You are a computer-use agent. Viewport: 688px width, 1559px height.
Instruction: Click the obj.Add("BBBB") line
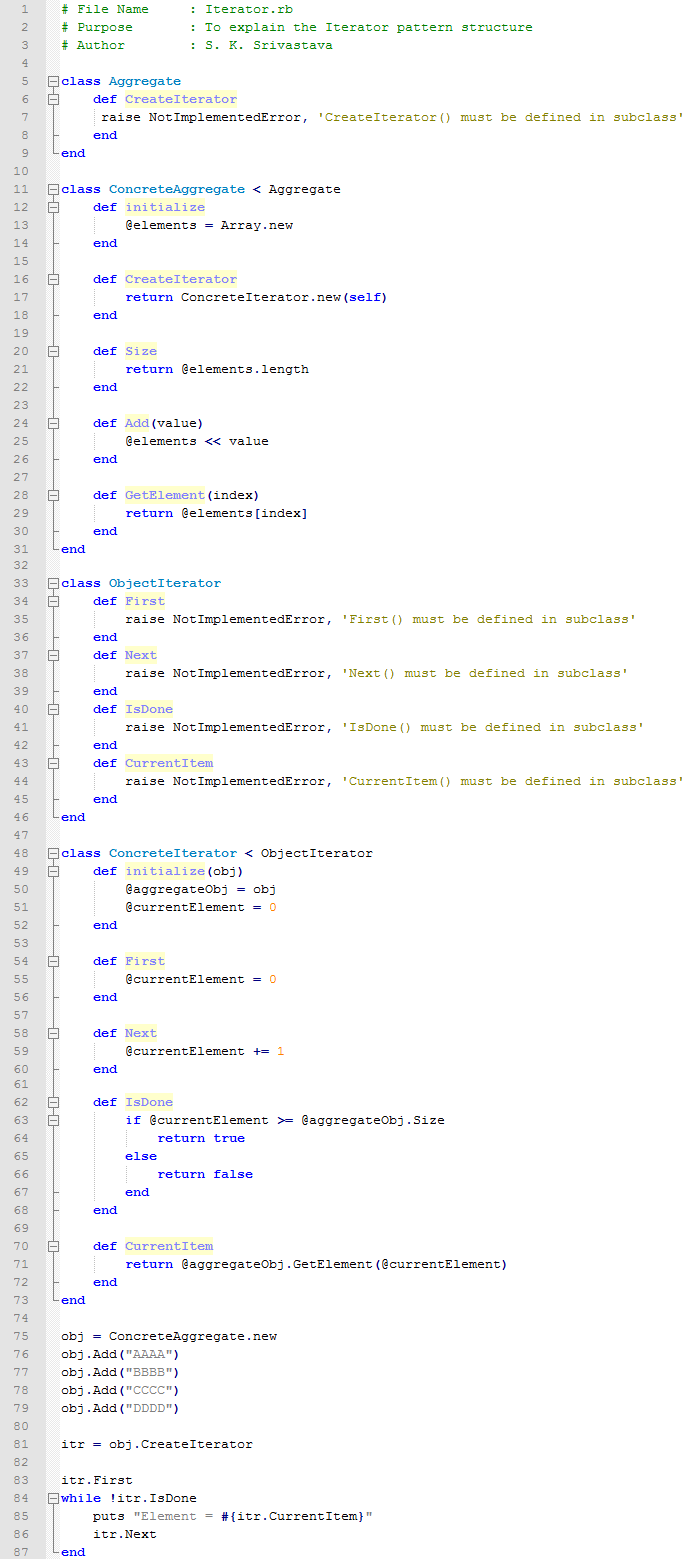pyautogui.click(x=121, y=1372)
